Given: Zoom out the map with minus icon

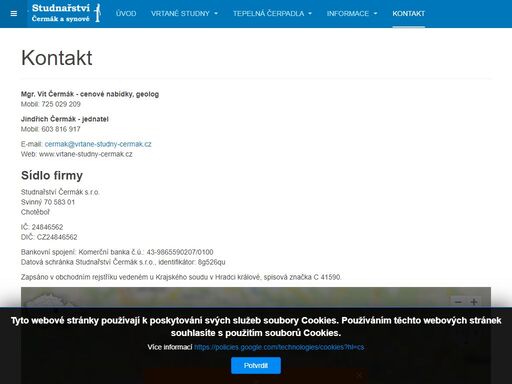Looking at the screenshot, I should 458,302.
